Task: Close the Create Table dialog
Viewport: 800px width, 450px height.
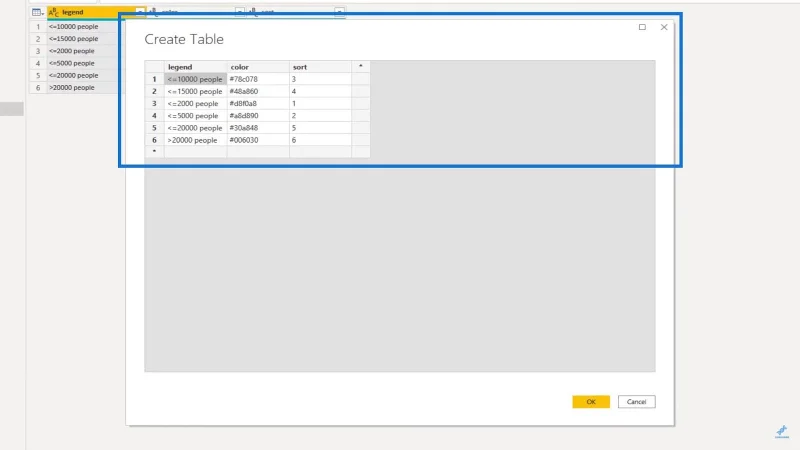Action: tap(664, 27)
